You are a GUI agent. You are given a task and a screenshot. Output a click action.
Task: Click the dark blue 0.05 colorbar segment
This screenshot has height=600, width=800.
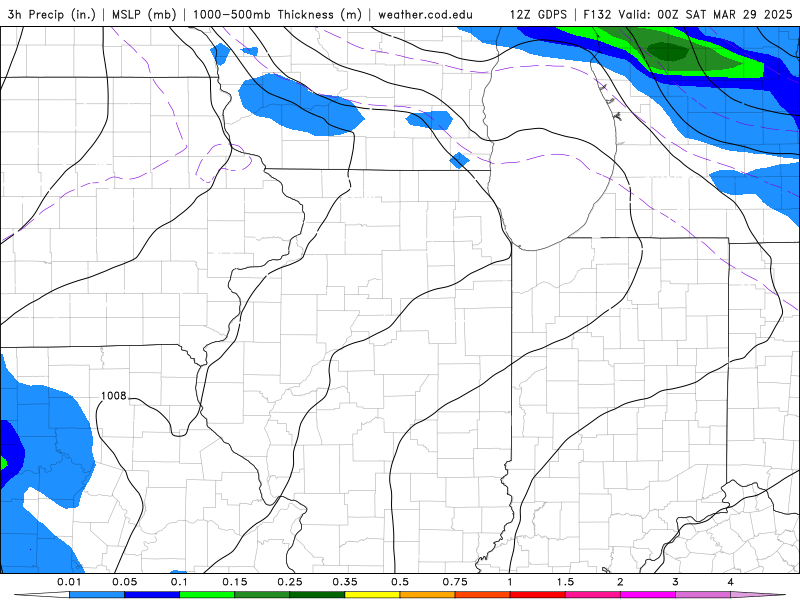click(152, 595)
